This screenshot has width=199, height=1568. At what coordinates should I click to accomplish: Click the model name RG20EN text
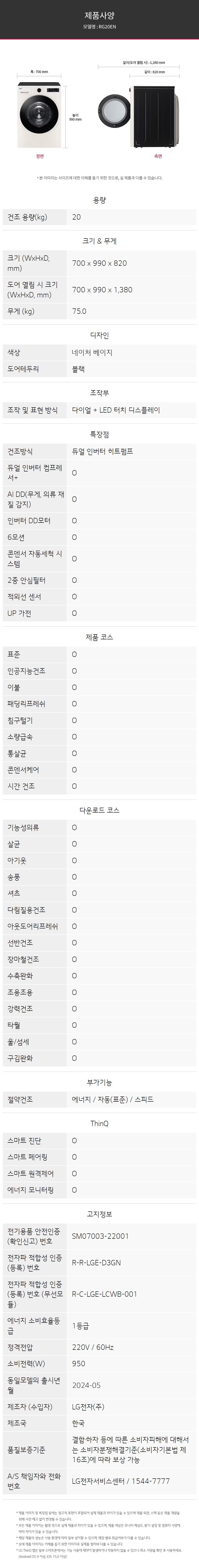99,27
